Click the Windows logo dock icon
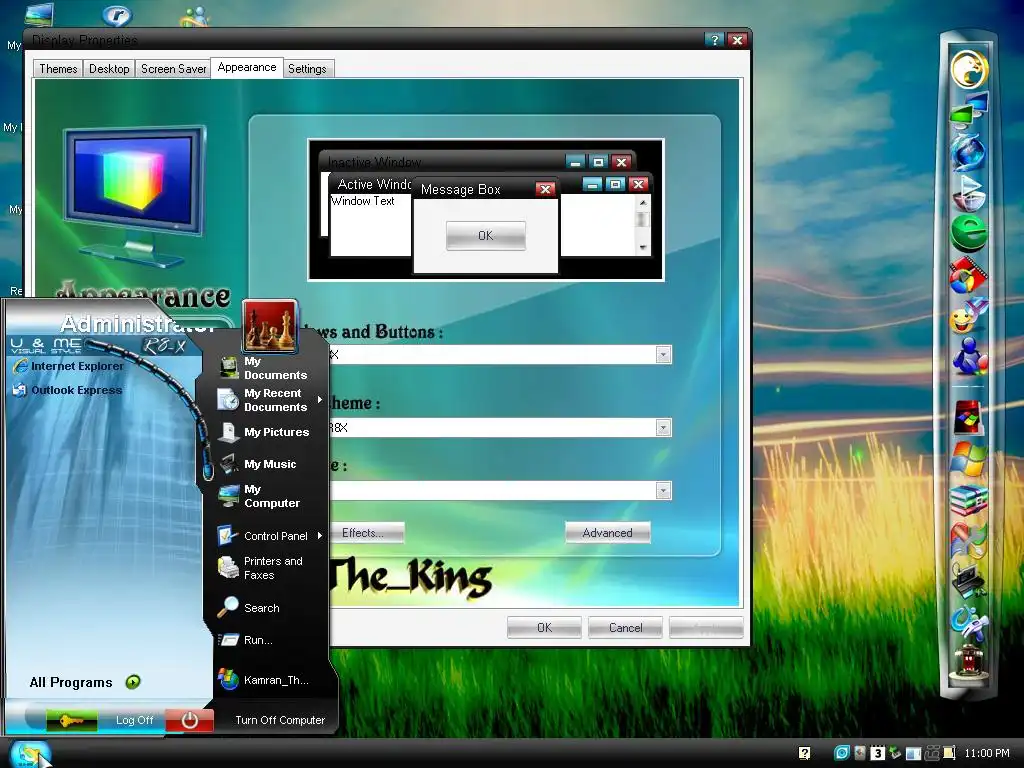The width and height of the screenshot is (1024, 768). tap(968, 459)
